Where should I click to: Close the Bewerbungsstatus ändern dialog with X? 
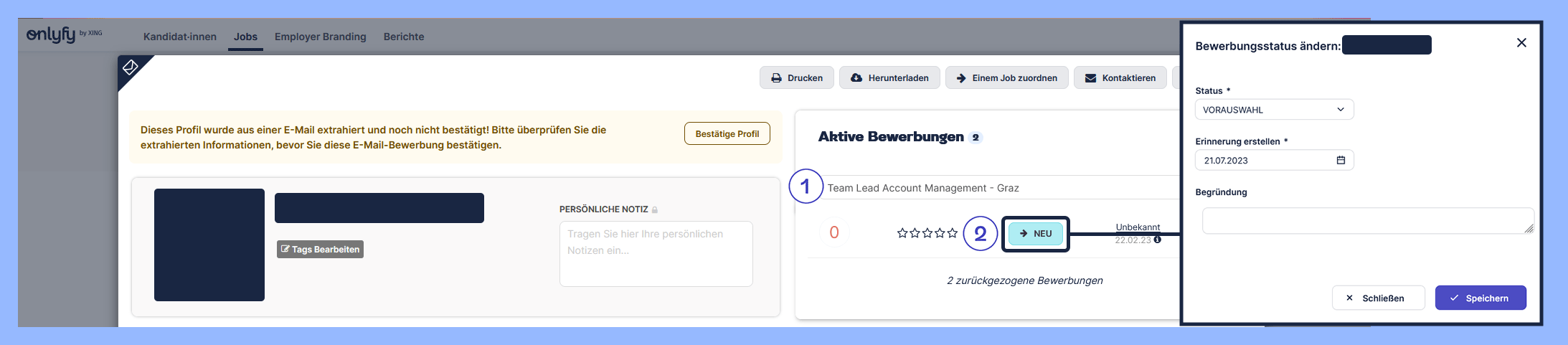point(1521,43)
